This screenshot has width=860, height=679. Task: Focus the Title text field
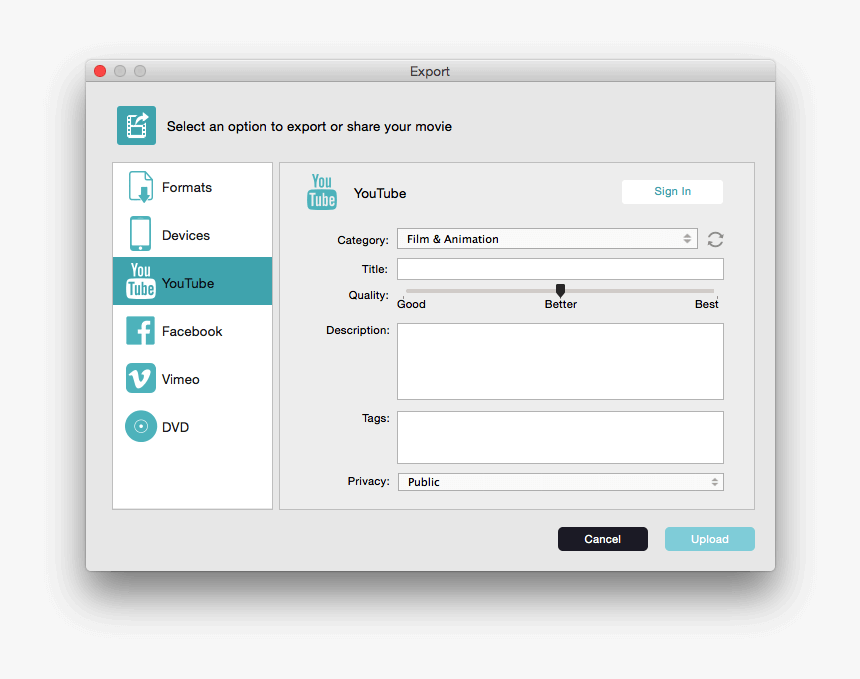(560, 269)
